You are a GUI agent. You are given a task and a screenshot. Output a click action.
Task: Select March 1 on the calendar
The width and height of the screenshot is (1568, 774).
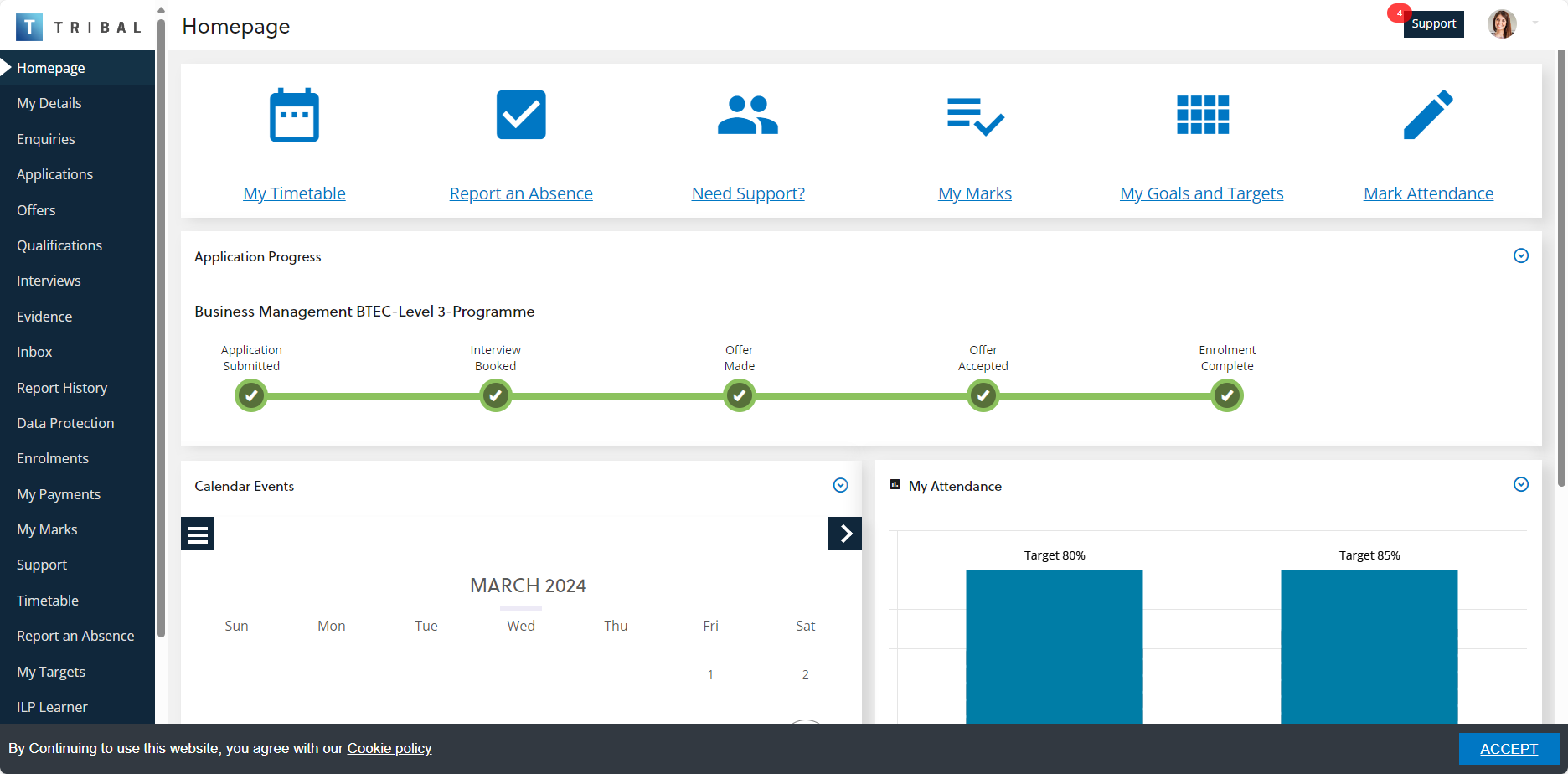pyautogui.click(x=710, y=674)
